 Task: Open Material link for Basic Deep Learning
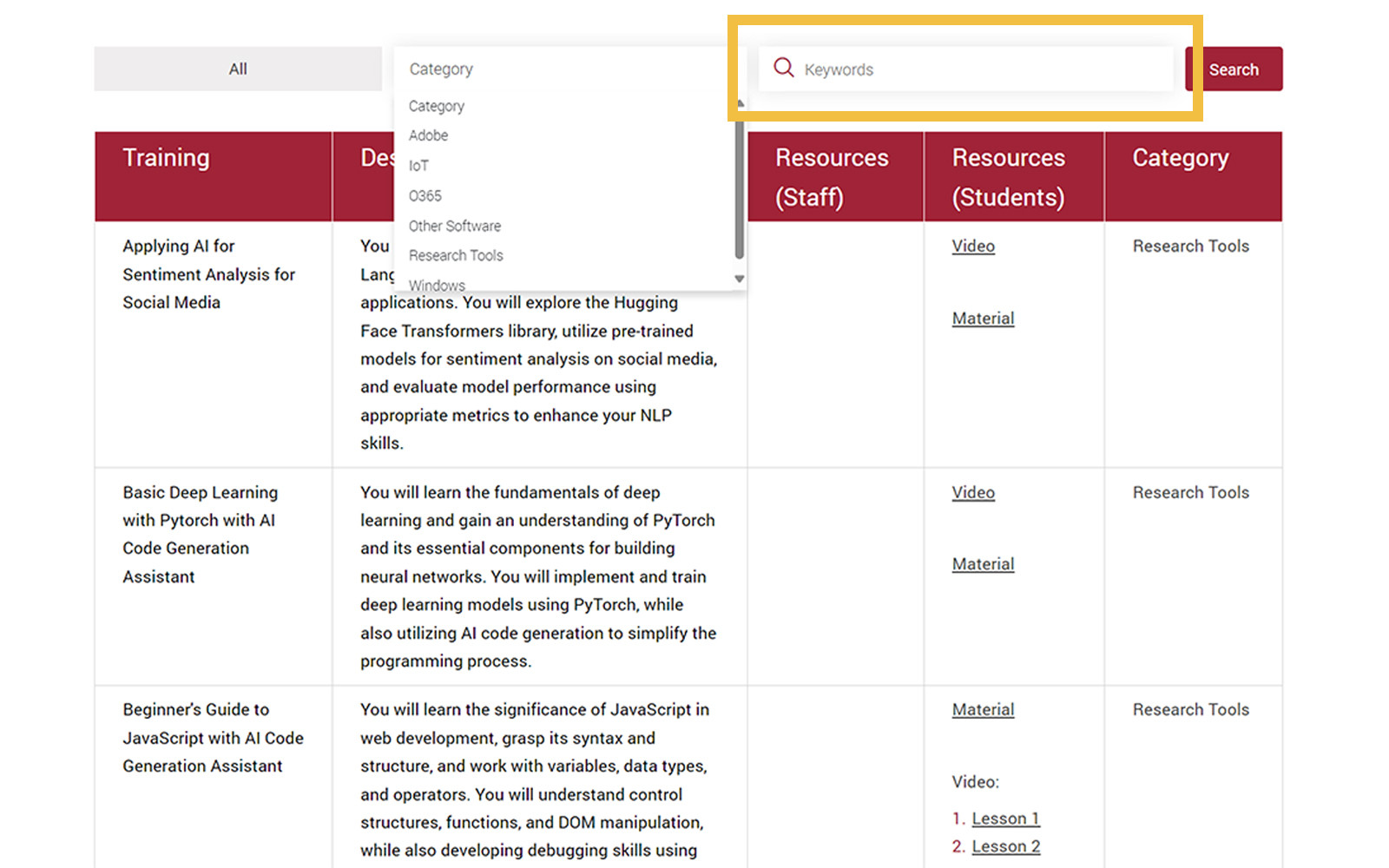pyautogui.click(x=983, y=564)
